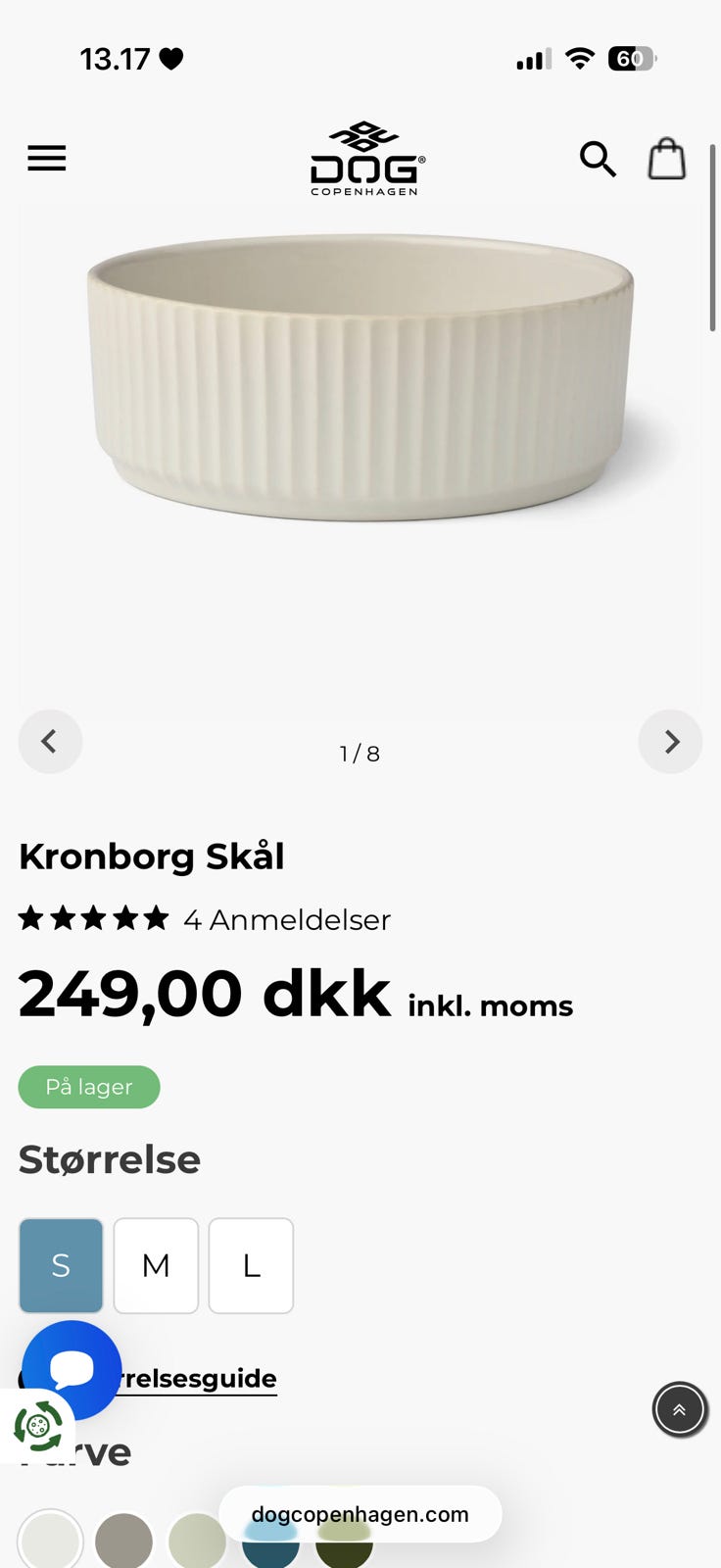Open the blue chat bubble widget
This screenshot has height=1568, width=721.
tap(72, 1370)
